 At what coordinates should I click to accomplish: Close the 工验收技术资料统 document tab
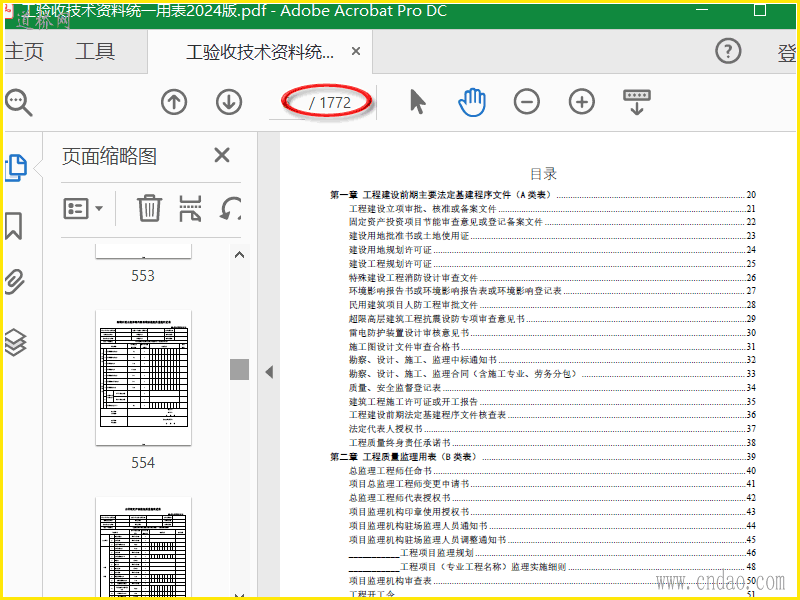(x=356, y=51)
